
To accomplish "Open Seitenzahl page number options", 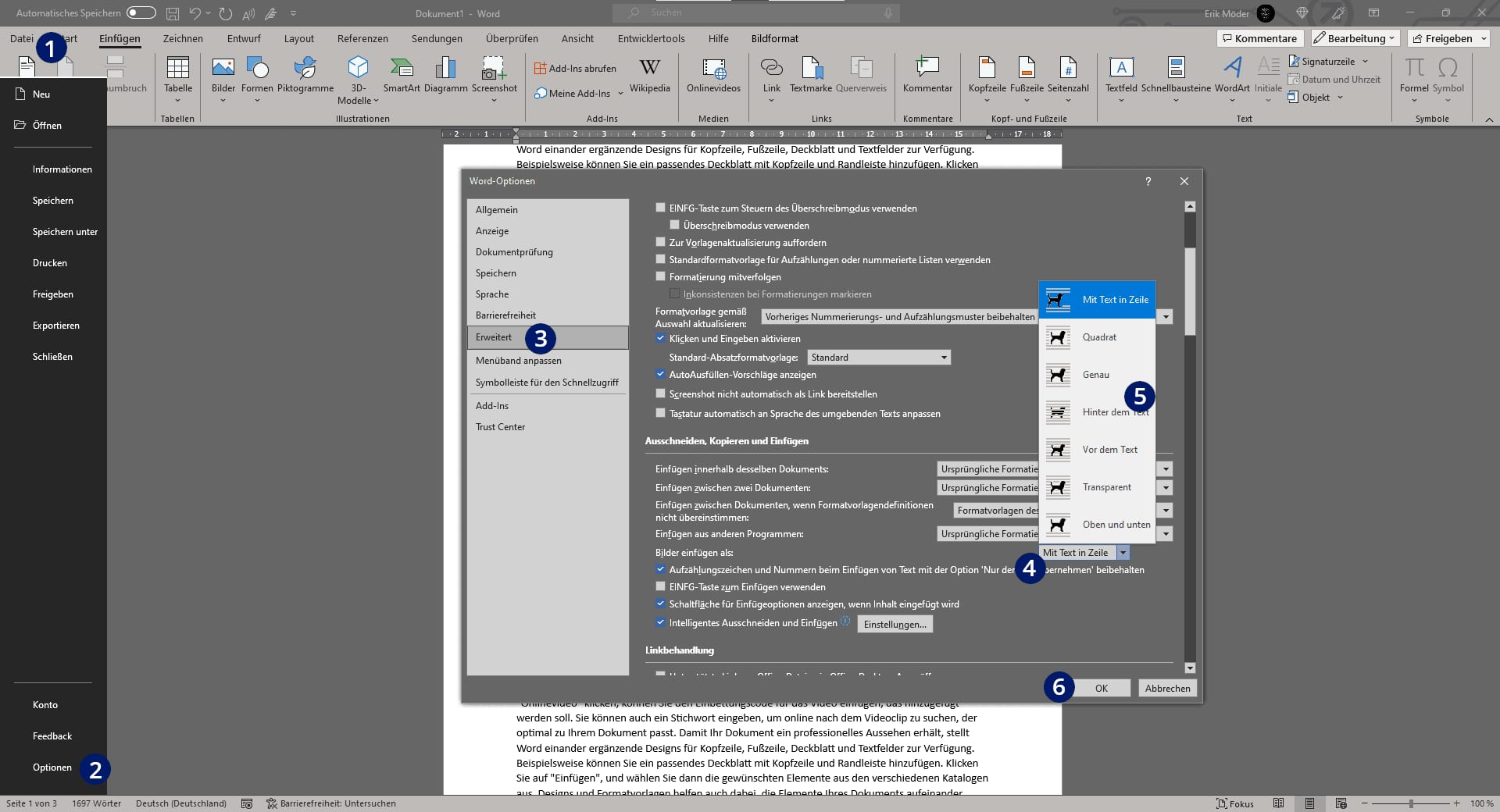I will (1068, 78).
